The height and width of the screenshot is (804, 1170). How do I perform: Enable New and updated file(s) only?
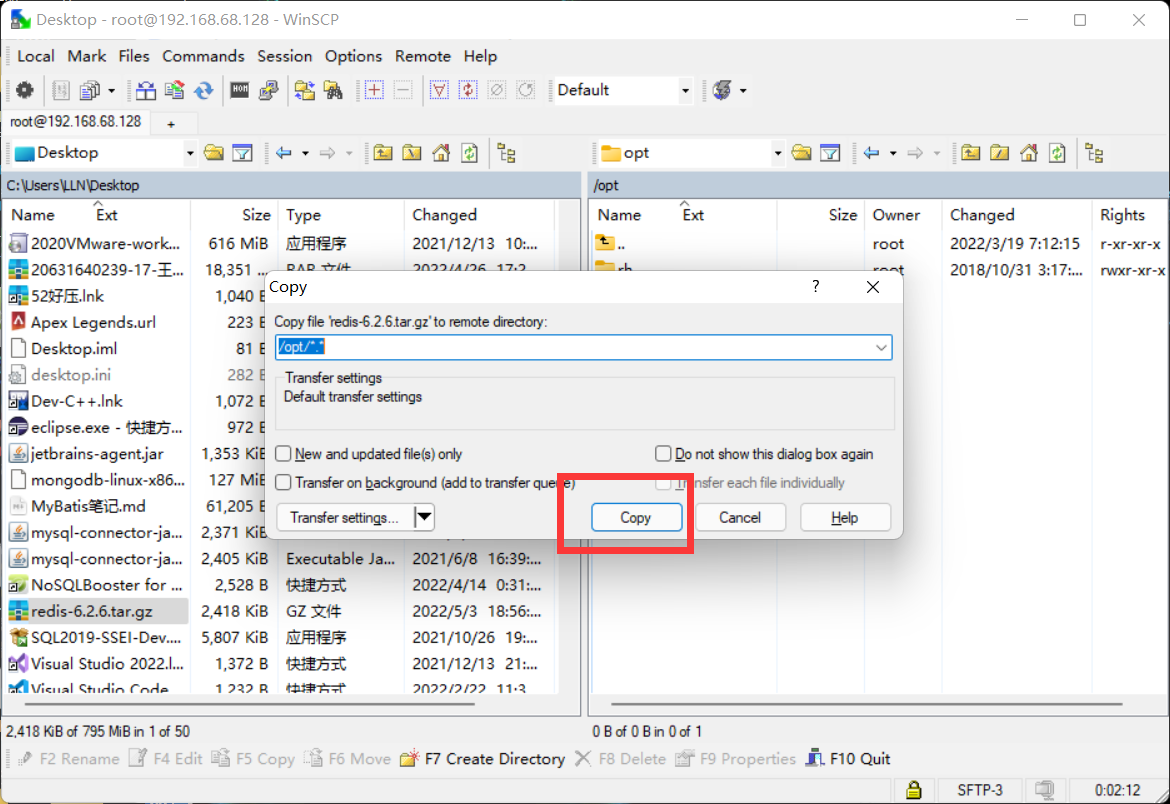point(369,454)
